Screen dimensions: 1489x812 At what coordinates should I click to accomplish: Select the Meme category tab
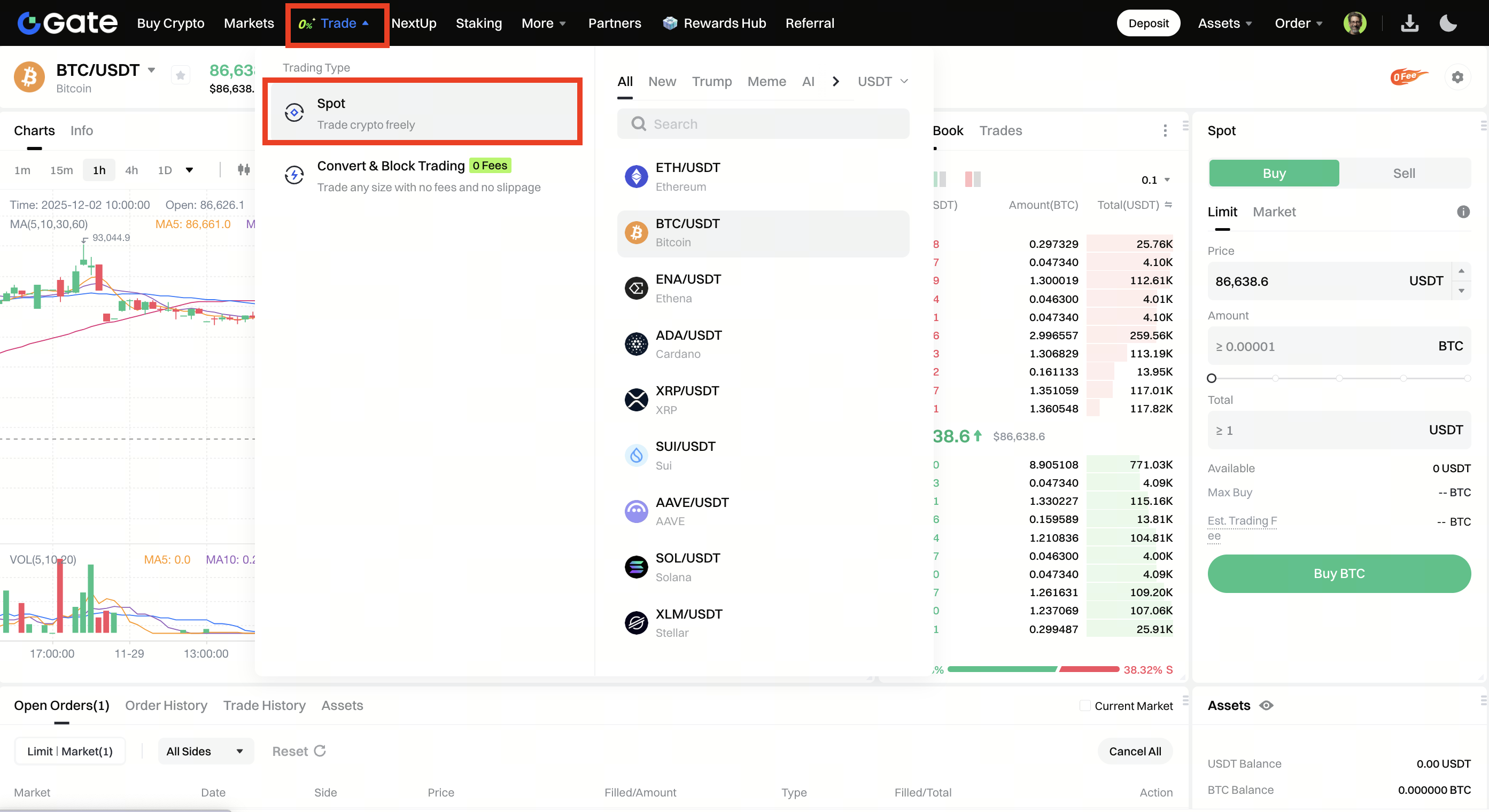coord(766,82)
